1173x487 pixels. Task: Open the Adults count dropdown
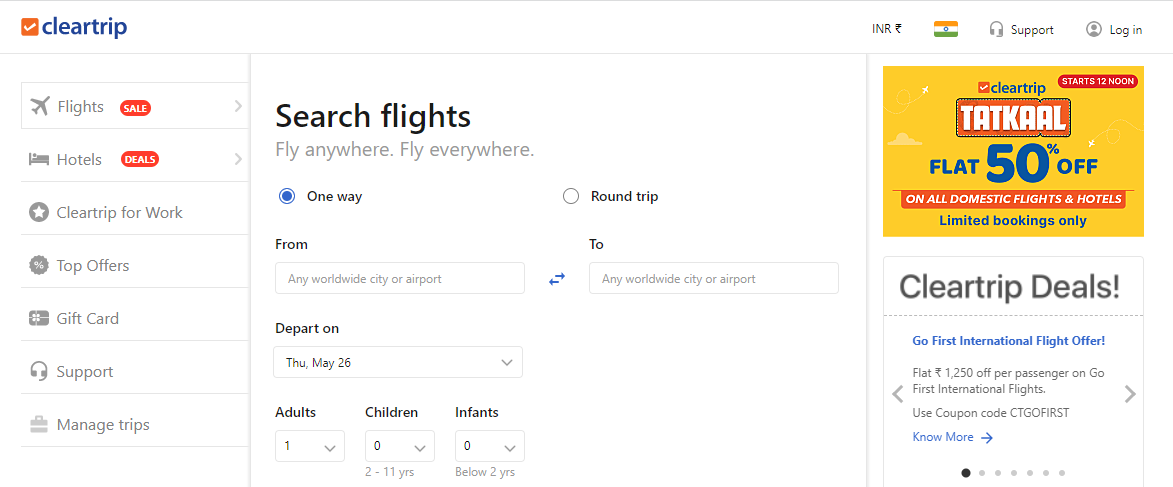[x=310, y=446]
